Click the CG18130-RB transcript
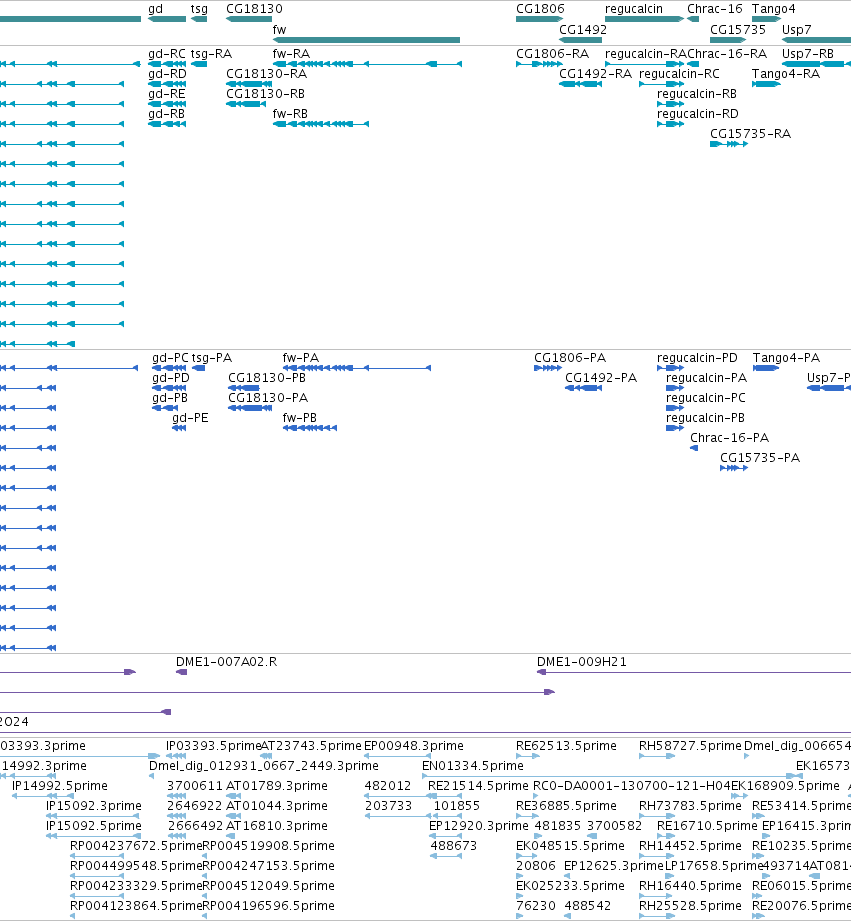851x921 pixels. 245,104
